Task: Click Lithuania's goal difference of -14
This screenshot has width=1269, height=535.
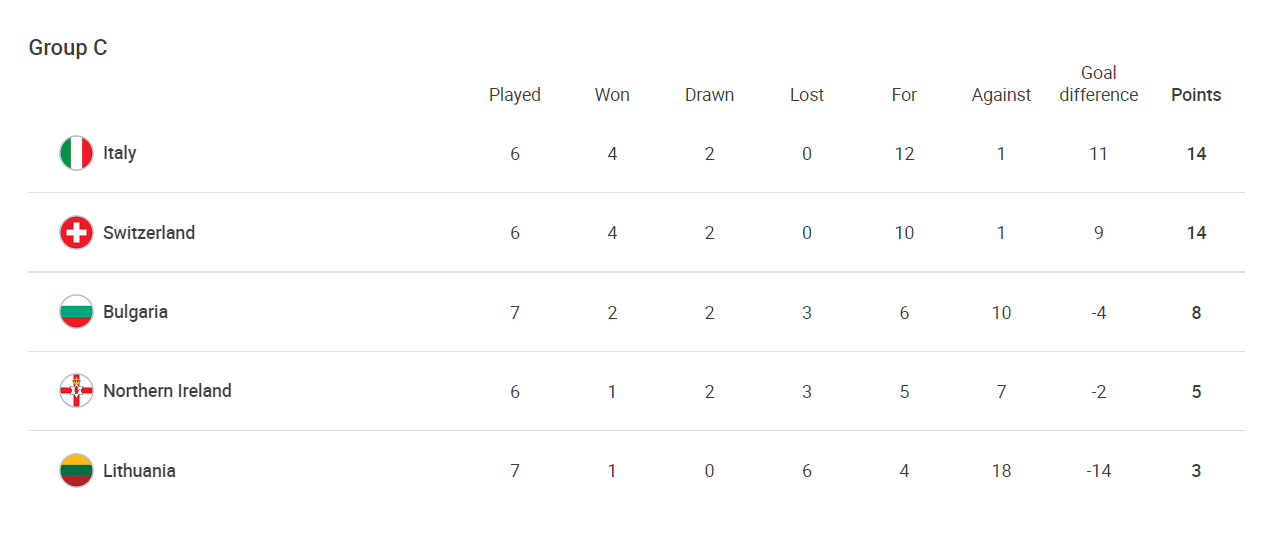Action: tap(1098, 471)
